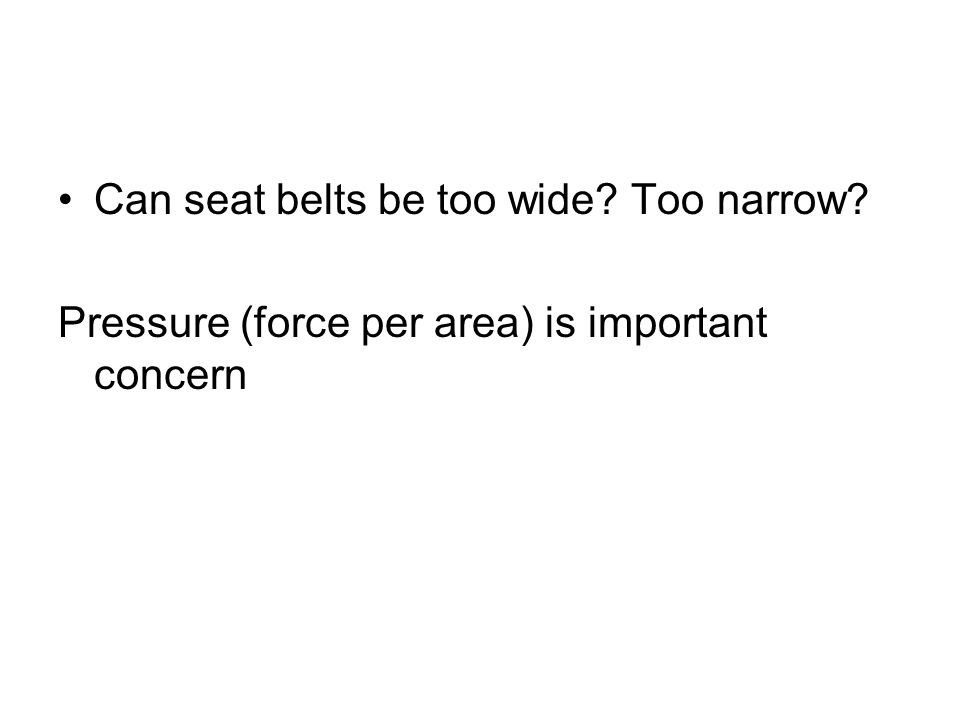This screenshot has height=720, width=960.
Task: Click the word '(force' in parentheses
Action: (295, 323)
